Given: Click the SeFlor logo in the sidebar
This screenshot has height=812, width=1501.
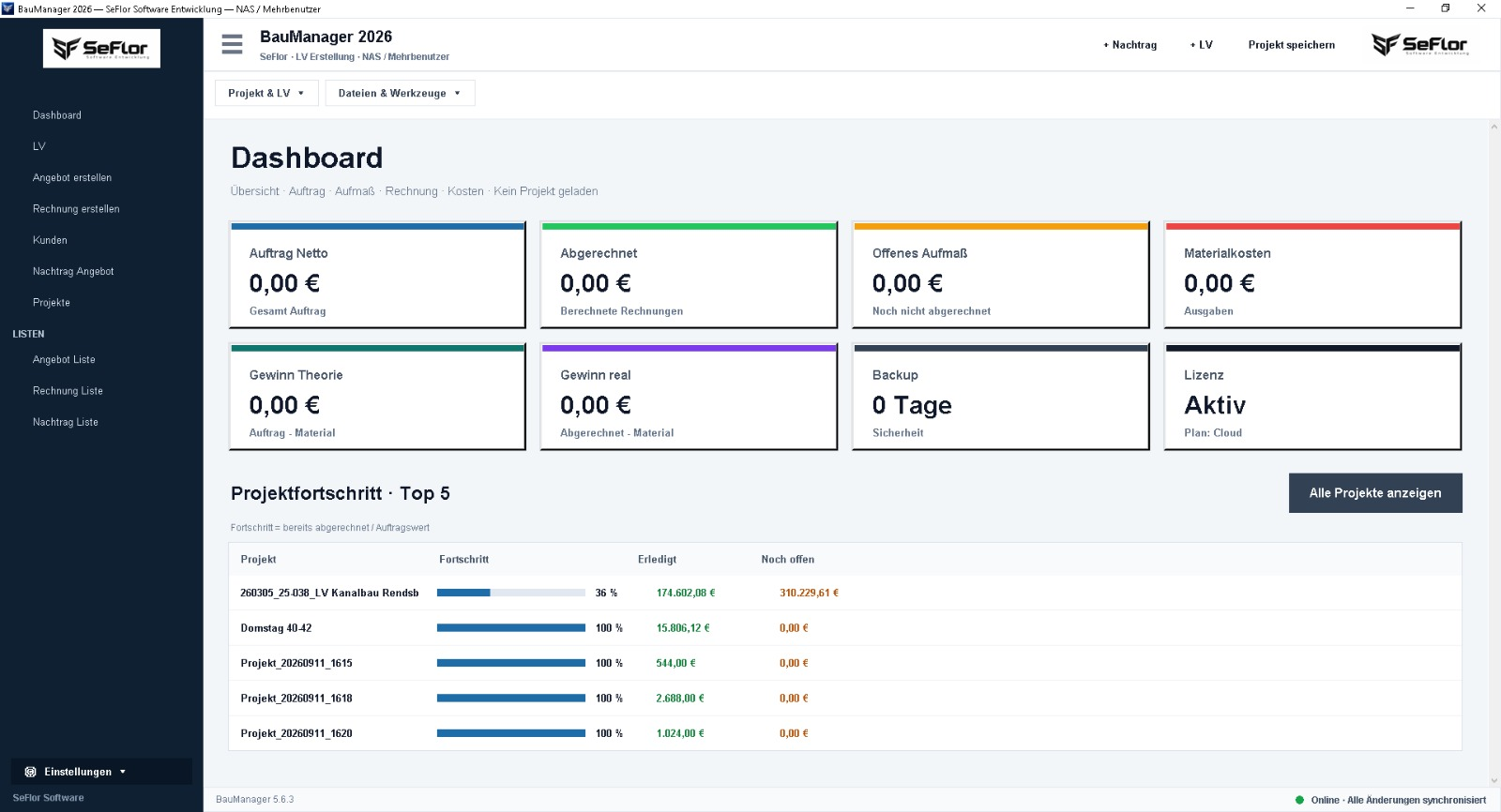Looking at the screenshot, I should (x=101, y=48).
